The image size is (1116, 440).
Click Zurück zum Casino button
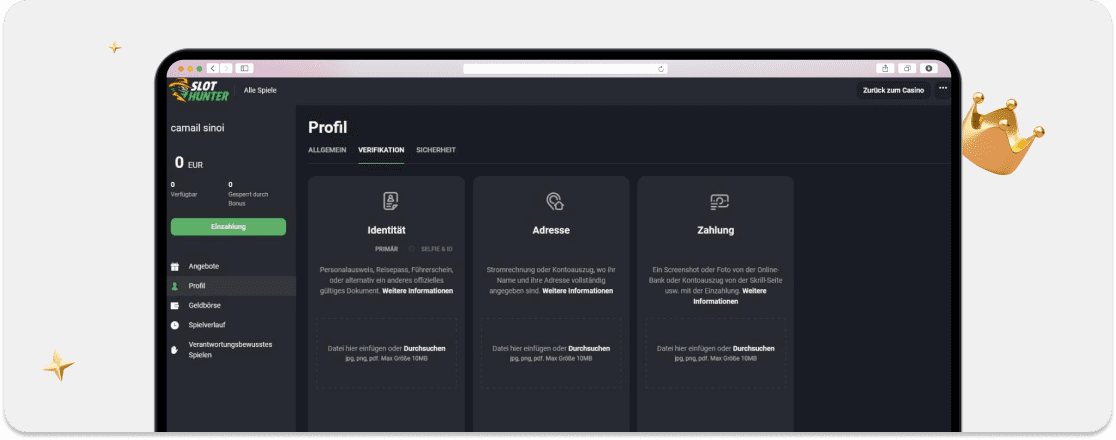tap(893, 90)
